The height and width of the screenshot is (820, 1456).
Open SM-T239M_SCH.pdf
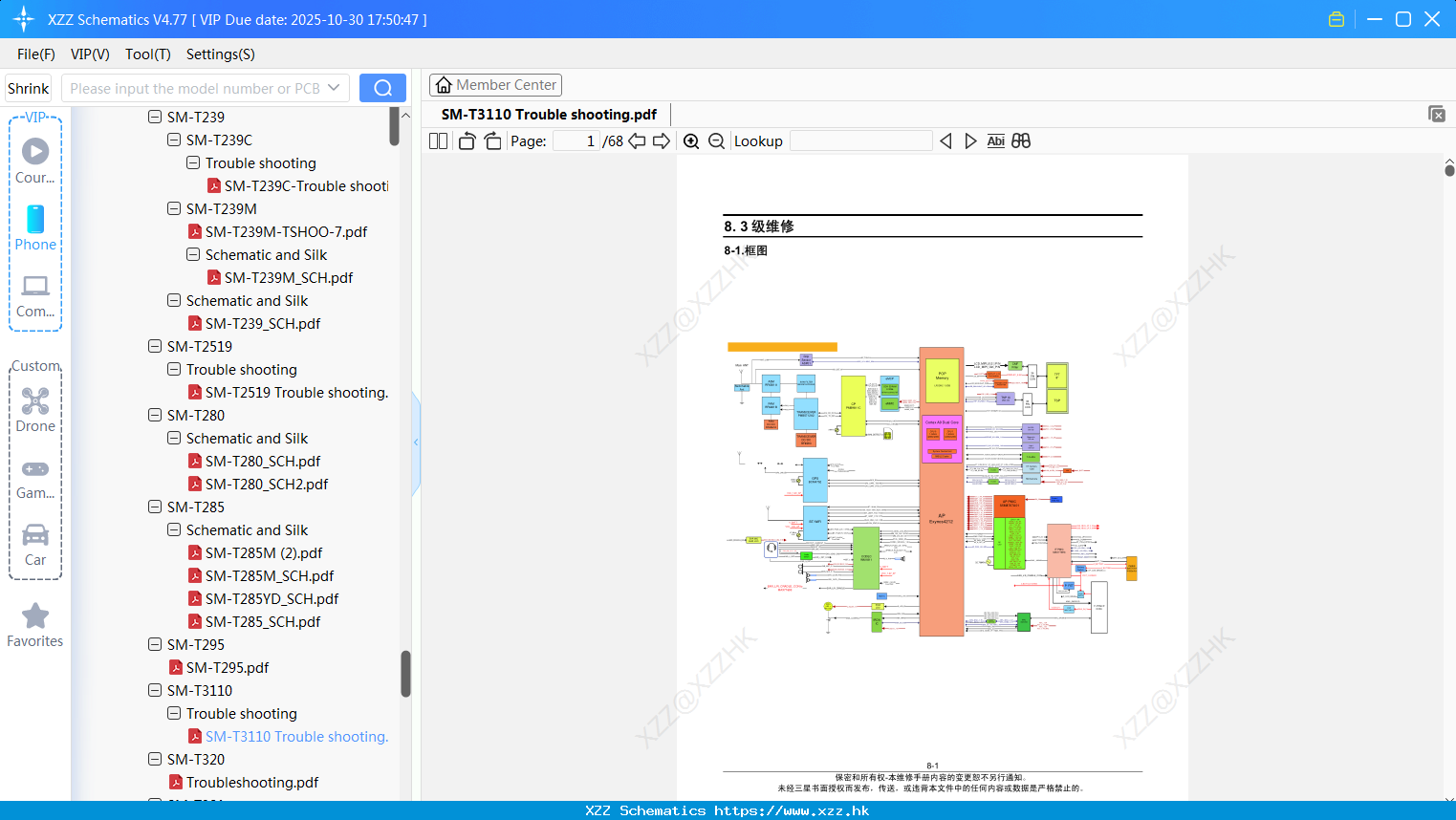click(x=280, y=278)
